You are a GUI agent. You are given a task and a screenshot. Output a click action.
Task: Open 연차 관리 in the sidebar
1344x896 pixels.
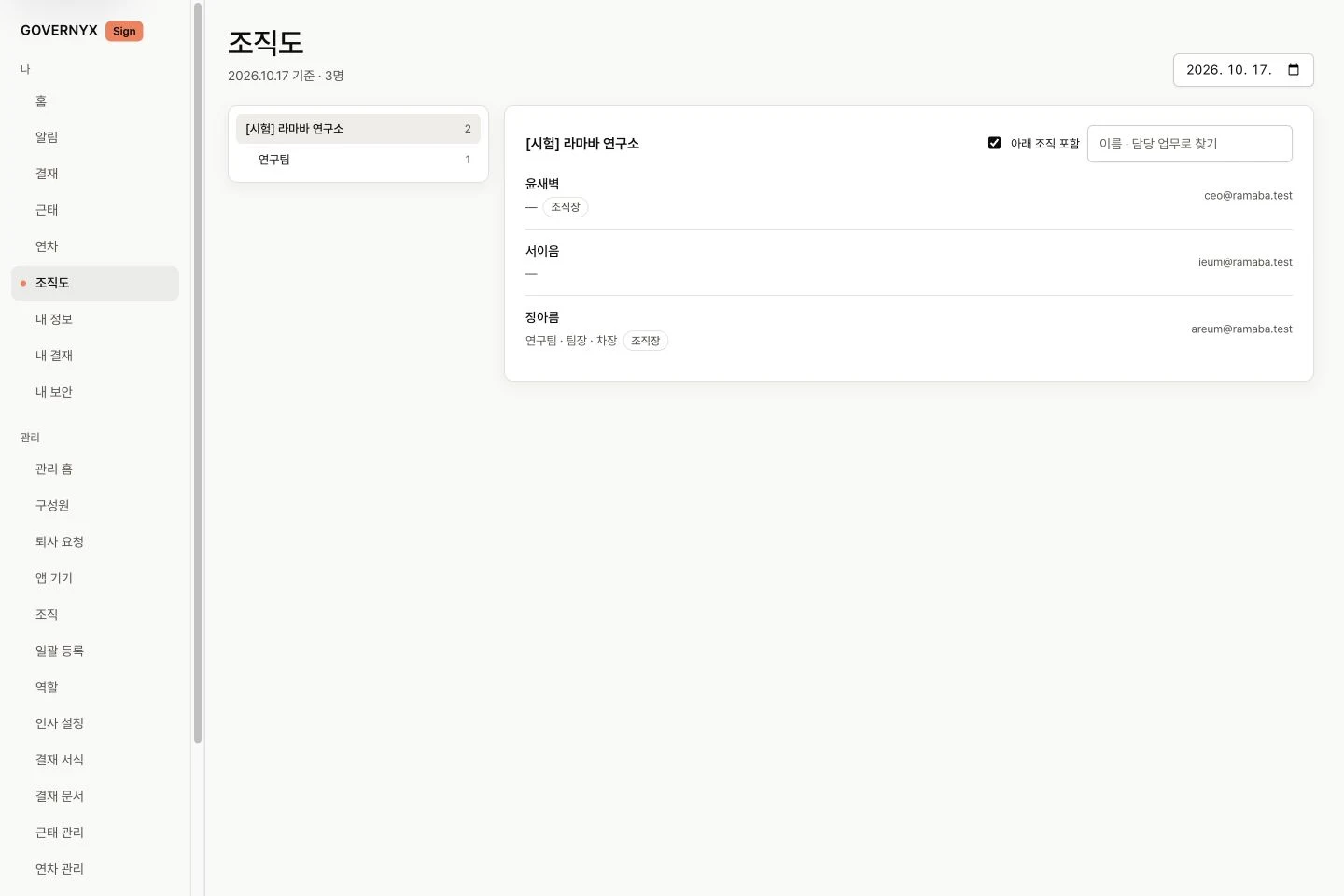click(95, 869)
